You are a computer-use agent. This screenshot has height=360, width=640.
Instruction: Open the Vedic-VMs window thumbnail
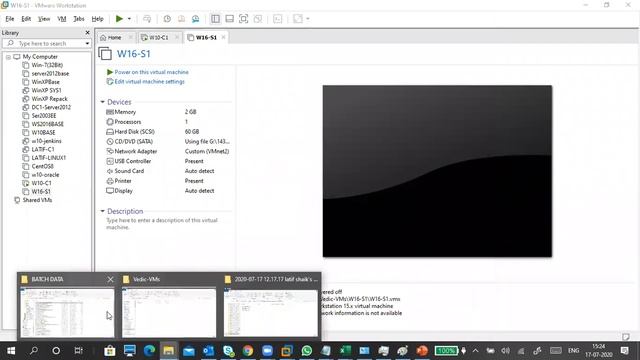click(x=169, y=313)
